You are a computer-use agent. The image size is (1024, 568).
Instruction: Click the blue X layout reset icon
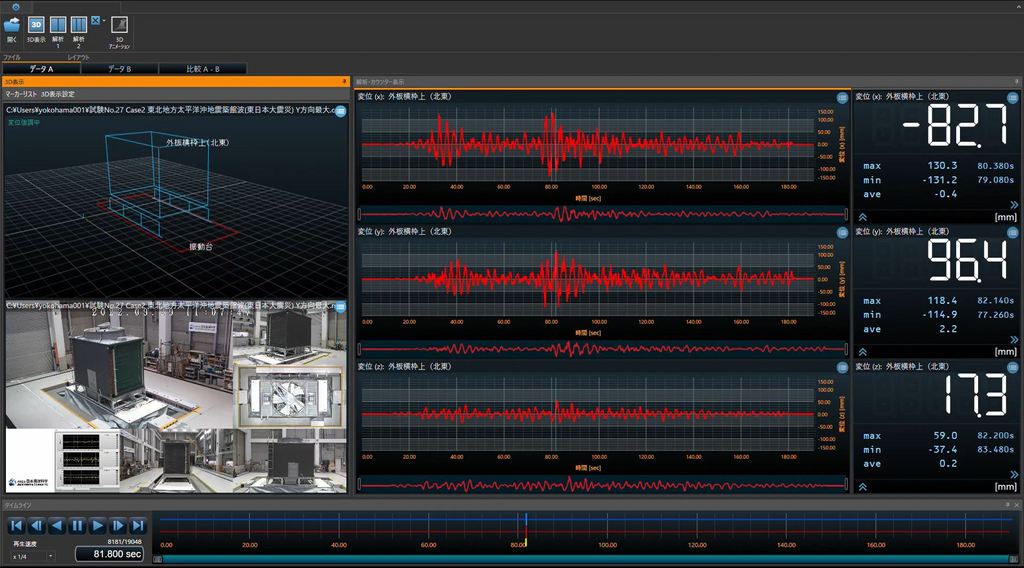(95, 21)
